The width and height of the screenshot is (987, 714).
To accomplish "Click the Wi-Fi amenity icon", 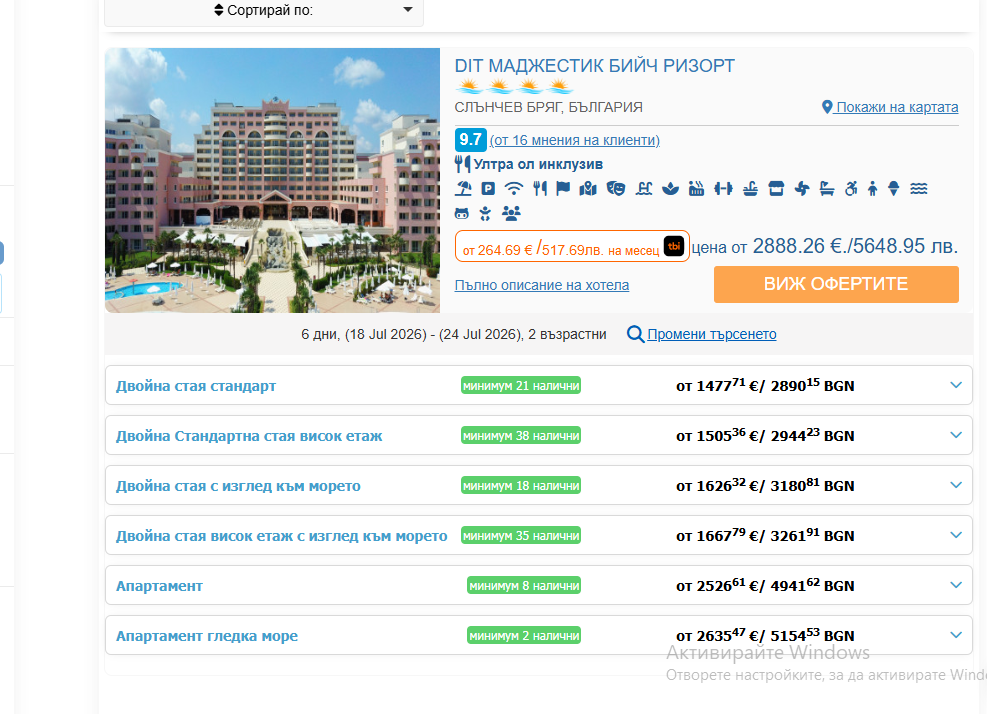I will pyautogui.click(x=514, y=188).
